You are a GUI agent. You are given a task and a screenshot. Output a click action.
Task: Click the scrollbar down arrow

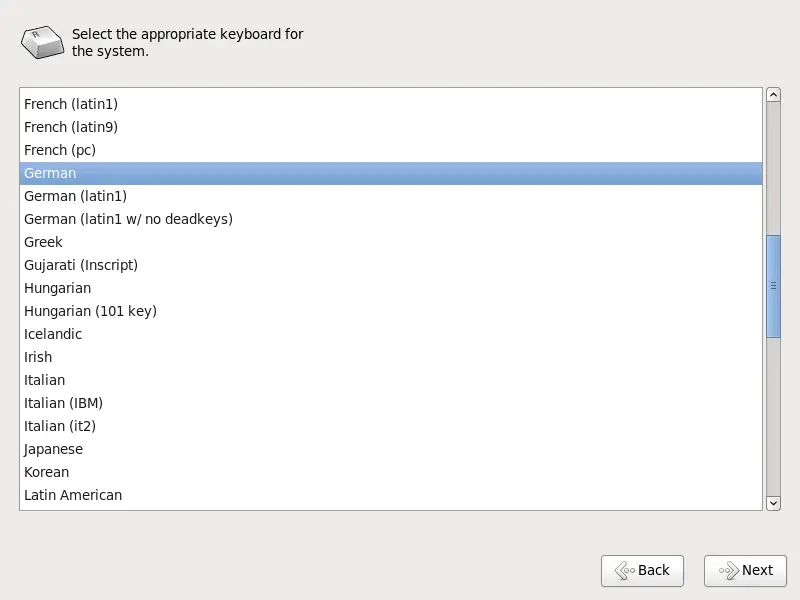[773, 503]
